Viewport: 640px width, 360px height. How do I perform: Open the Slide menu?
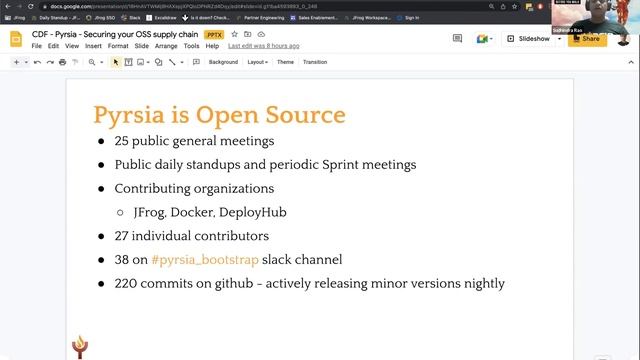click(x=142, y=46)
